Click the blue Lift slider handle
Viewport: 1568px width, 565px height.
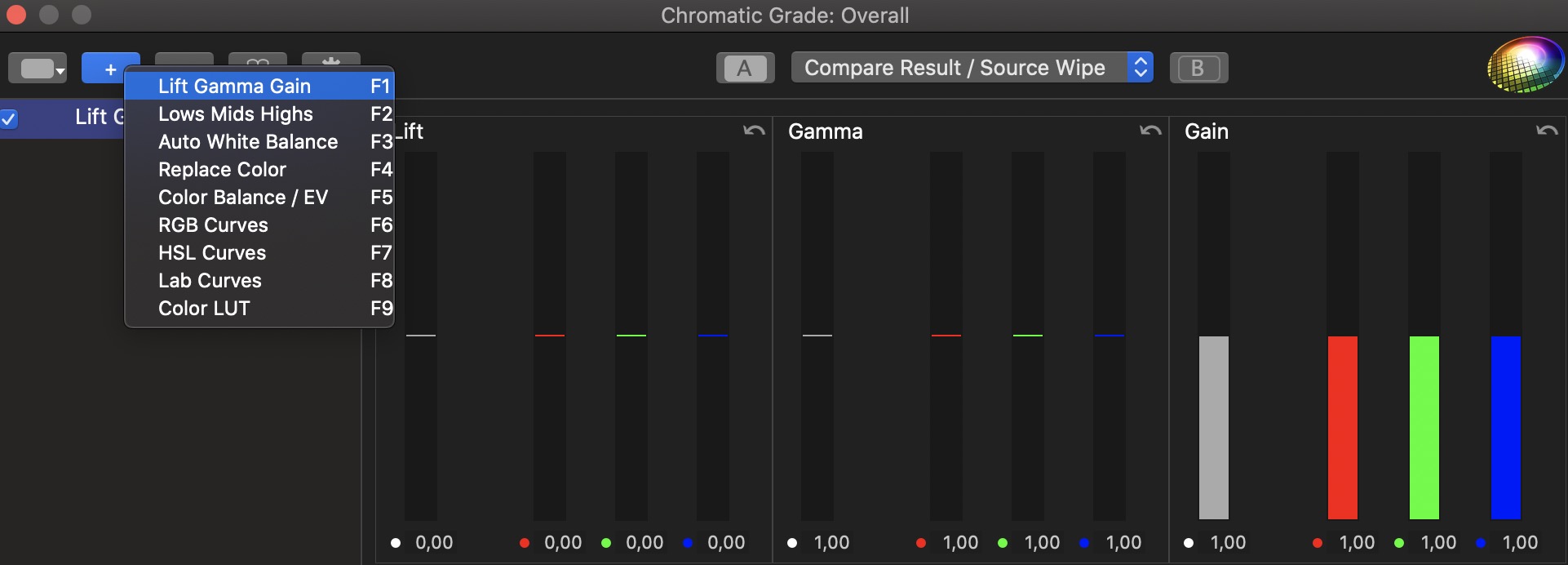(713, 336)
